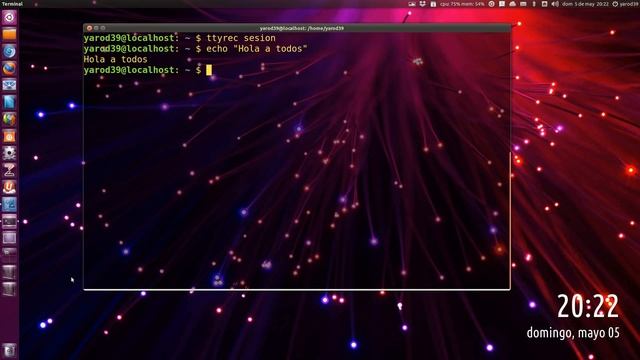Open the Ubuntu Dash home launcher
Image resolution: width=640 pixels, height=360 pixels.
(9, 17)
